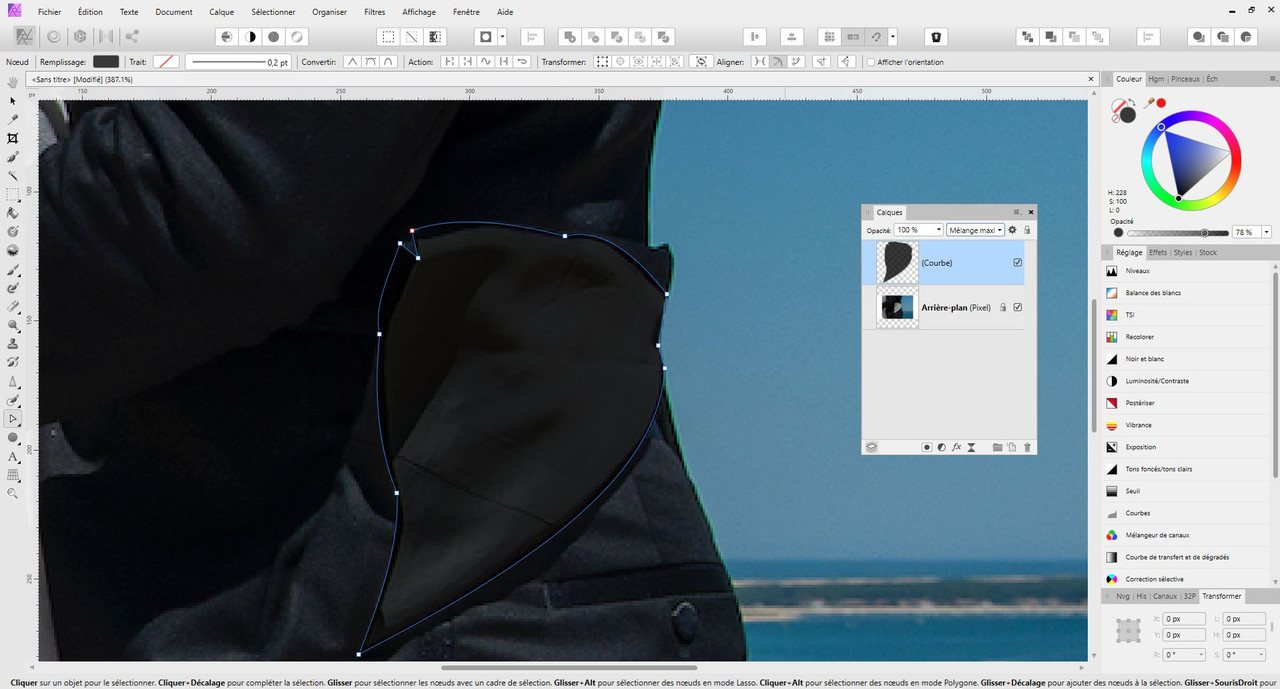Open the Calque menu
The height and width of the screenshot is (689, 1280).
[x=221, y=12]
